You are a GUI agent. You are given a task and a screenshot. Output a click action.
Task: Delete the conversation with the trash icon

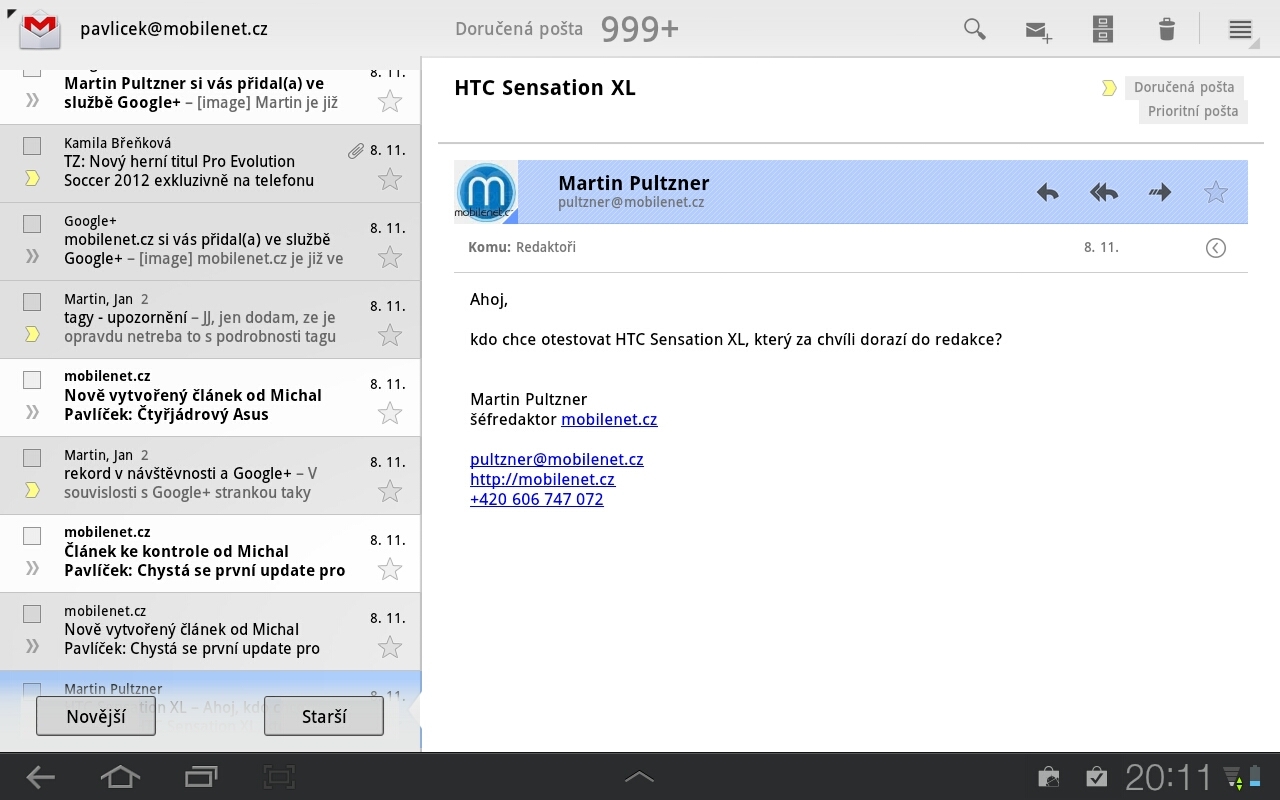1166,29
